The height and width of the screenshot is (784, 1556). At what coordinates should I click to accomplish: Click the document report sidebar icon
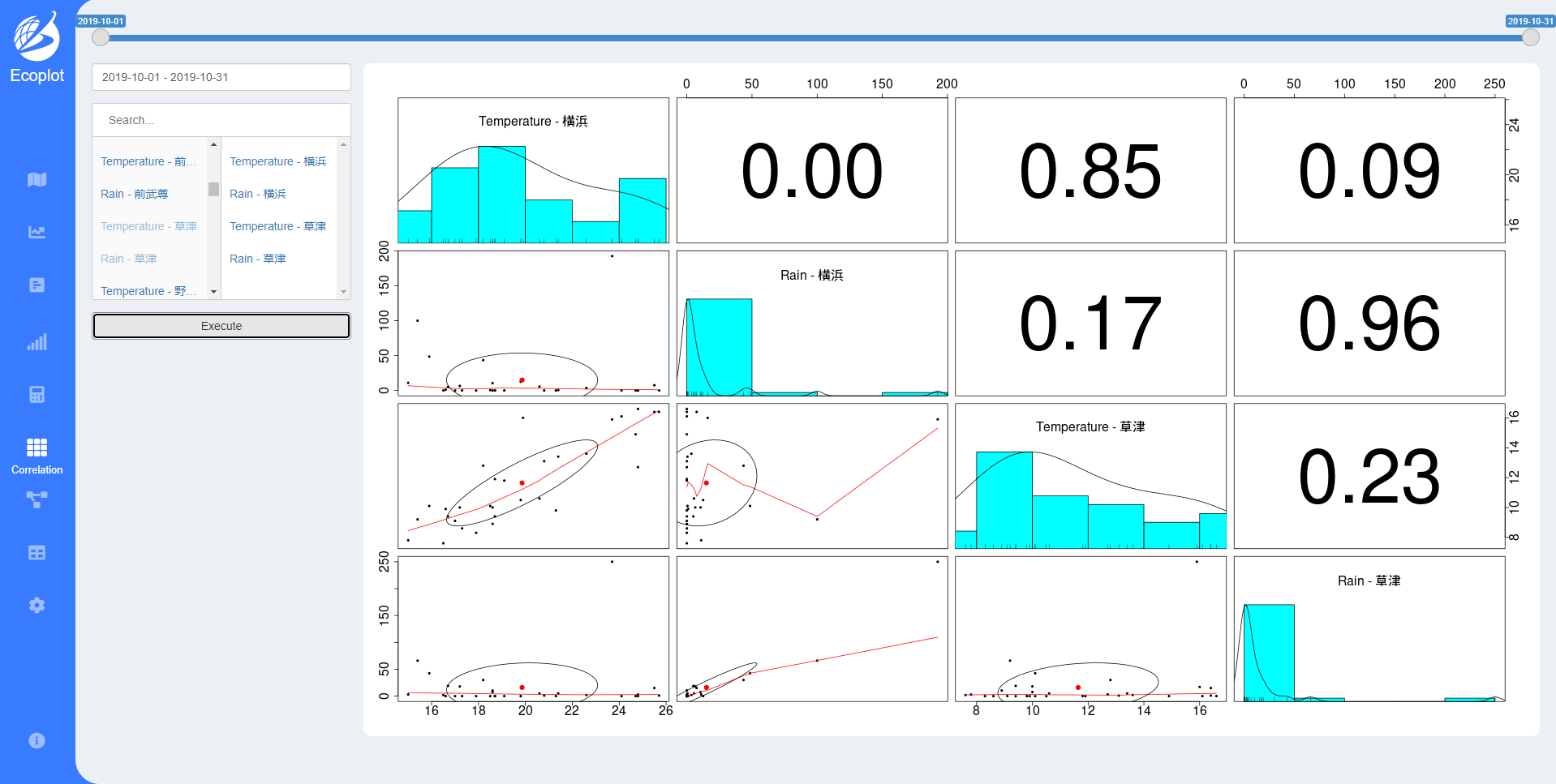coord(37,285)
